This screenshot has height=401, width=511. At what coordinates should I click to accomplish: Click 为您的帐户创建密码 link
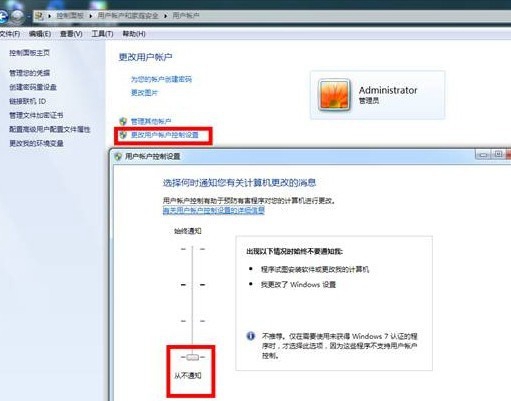pos(161,79)
